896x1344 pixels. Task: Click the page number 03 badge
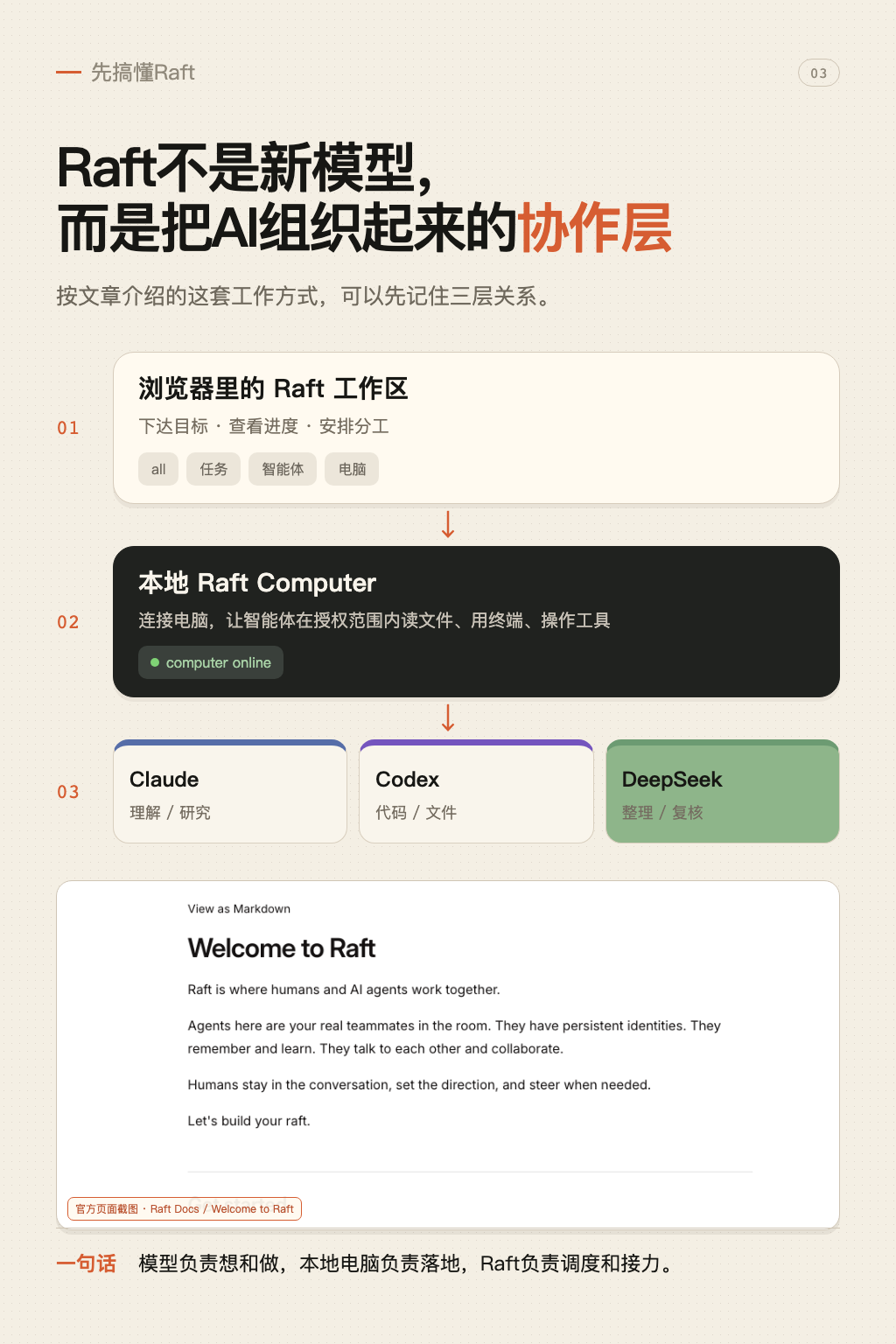(819, 73)
